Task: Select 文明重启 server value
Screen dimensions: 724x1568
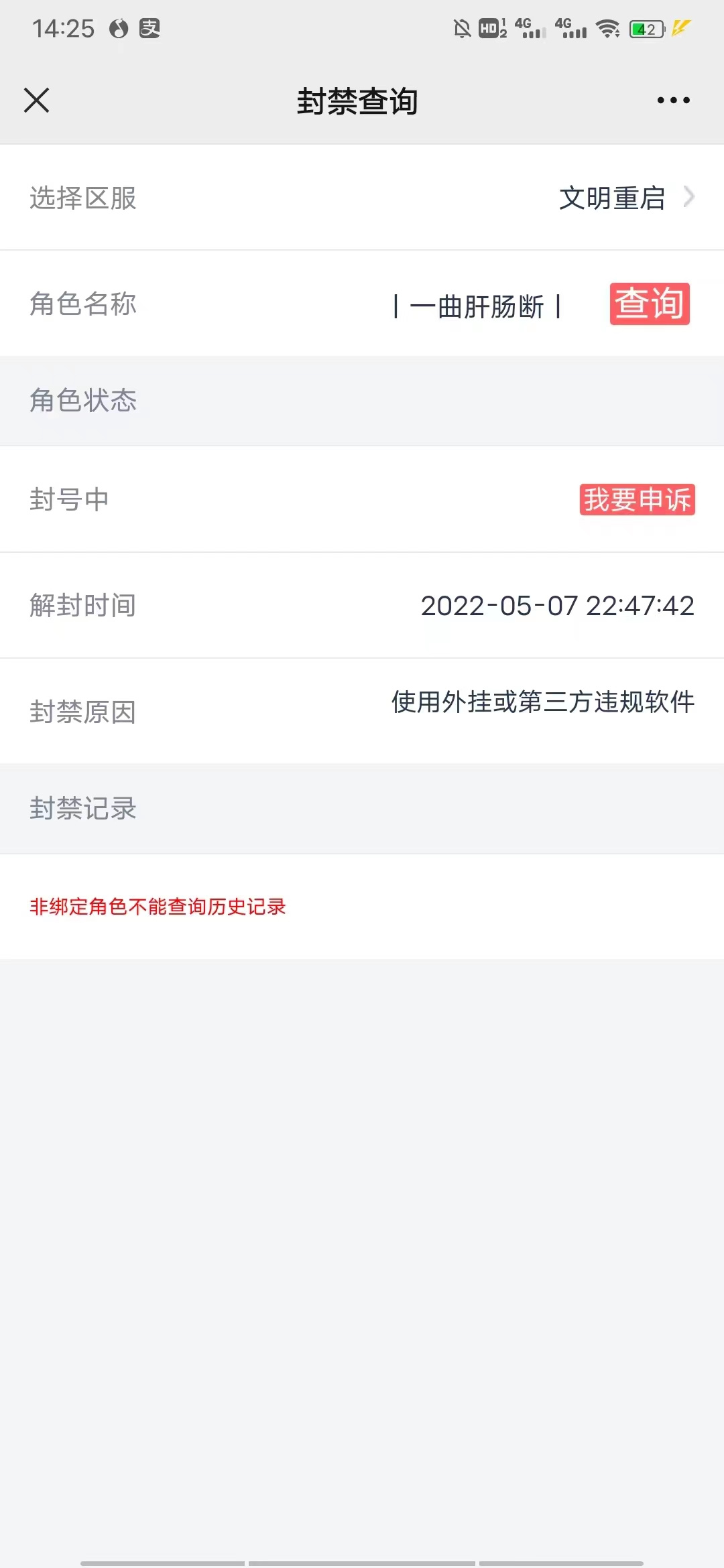Action: 612,198
